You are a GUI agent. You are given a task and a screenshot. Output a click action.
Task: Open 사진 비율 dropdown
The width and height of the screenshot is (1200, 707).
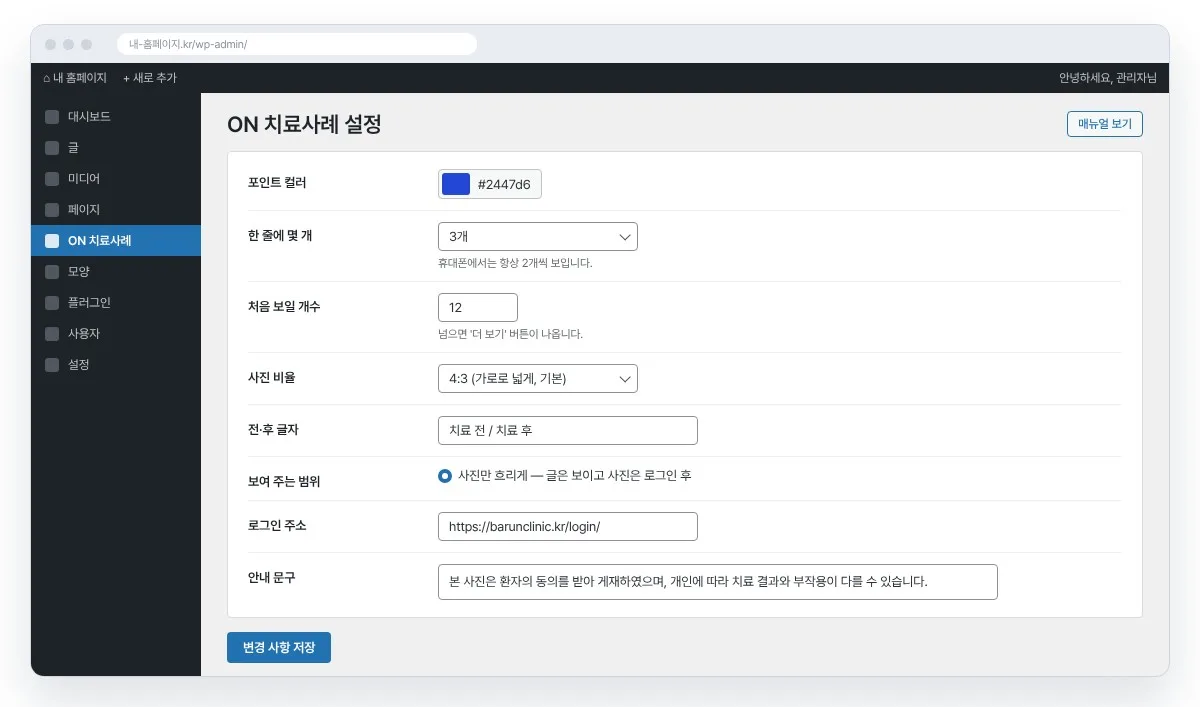tap(538, 379)
